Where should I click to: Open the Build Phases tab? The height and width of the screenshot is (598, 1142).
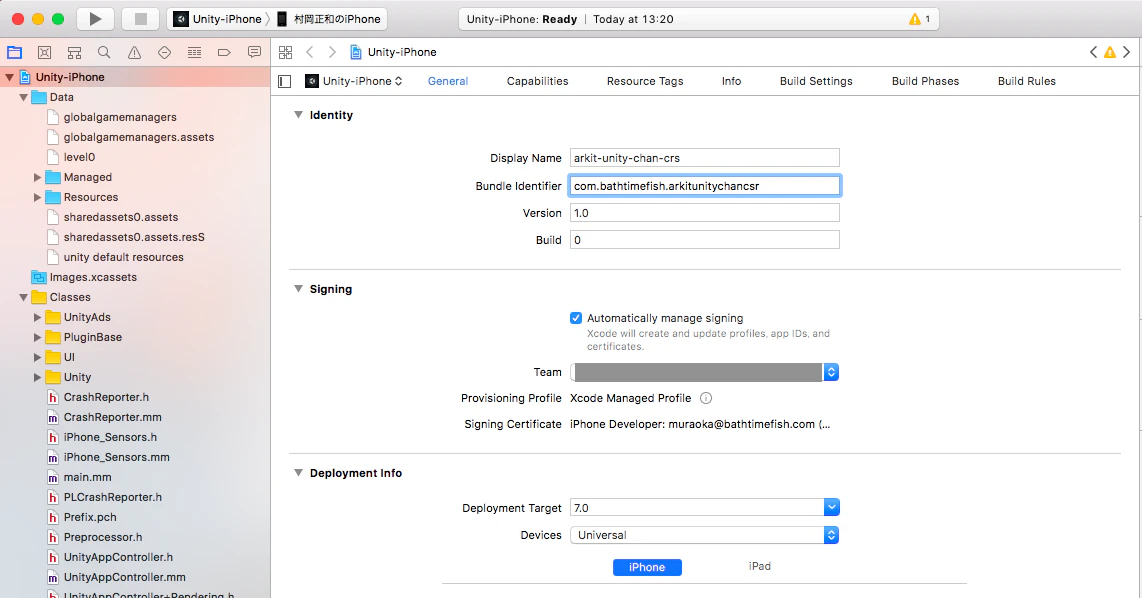click(925, 82)
